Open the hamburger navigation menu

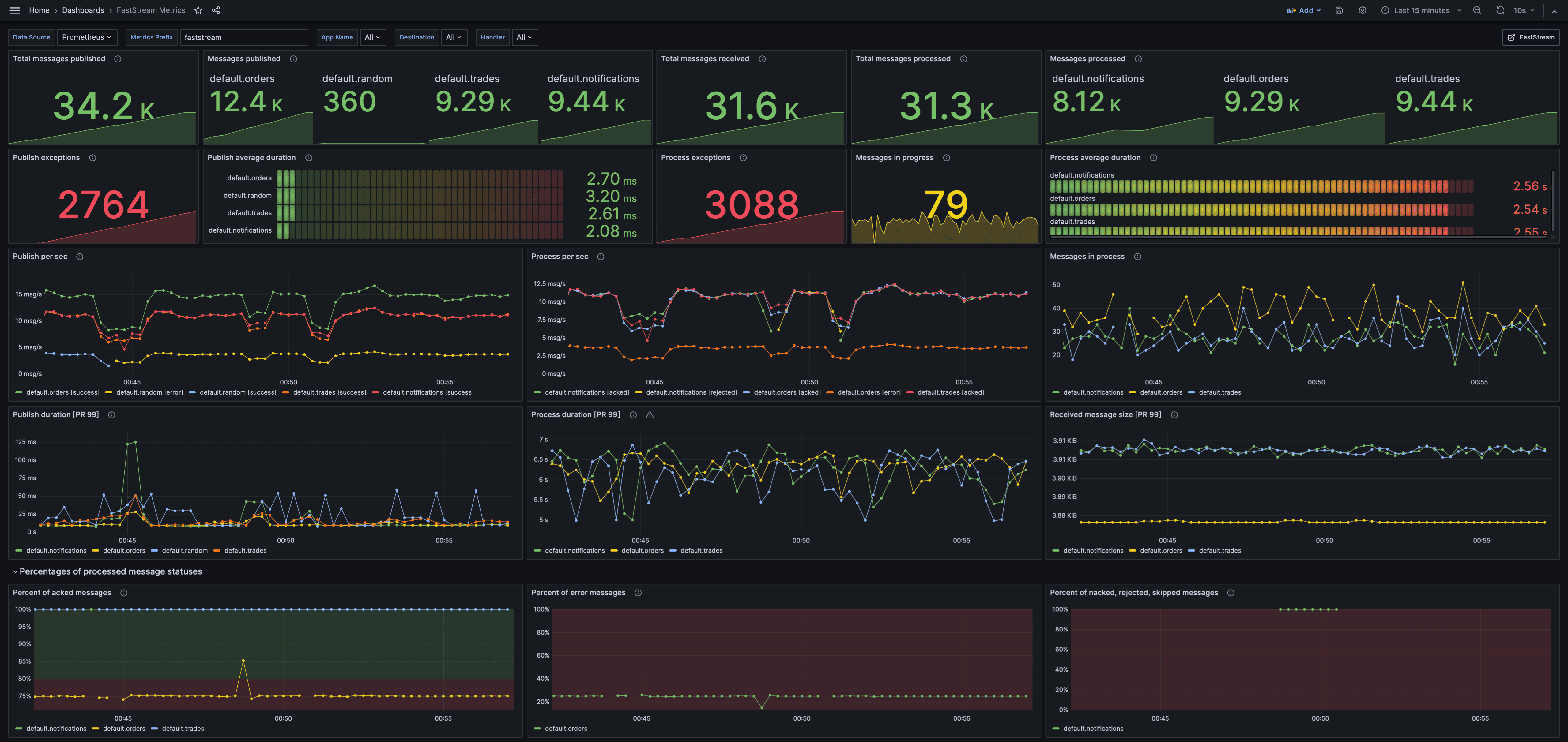pos(15,10)
